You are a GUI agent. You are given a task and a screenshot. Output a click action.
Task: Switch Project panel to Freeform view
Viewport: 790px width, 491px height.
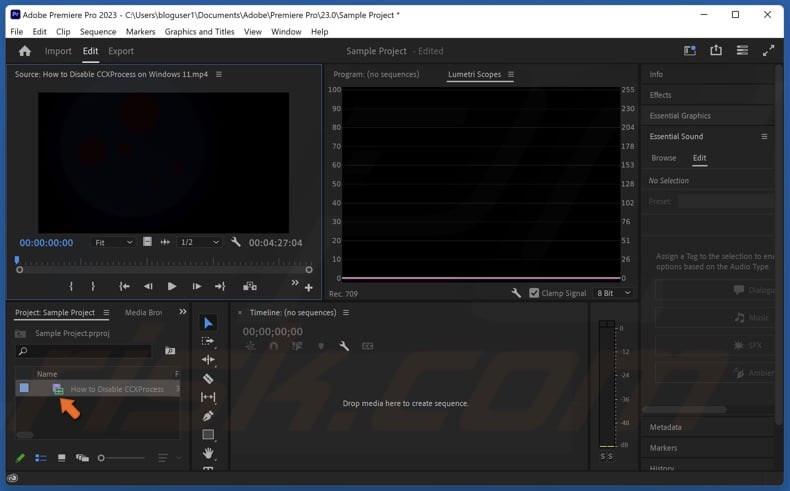coord(82,458)
